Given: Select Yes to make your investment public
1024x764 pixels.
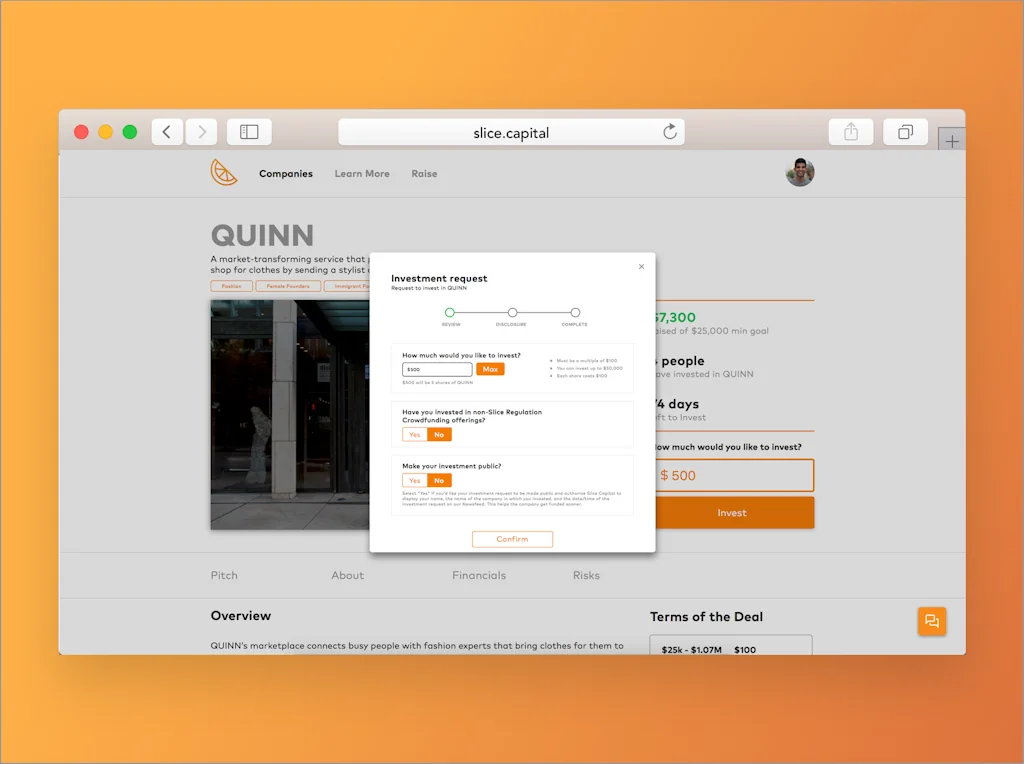Looking at the screenshot, I should tap(414, 480).
